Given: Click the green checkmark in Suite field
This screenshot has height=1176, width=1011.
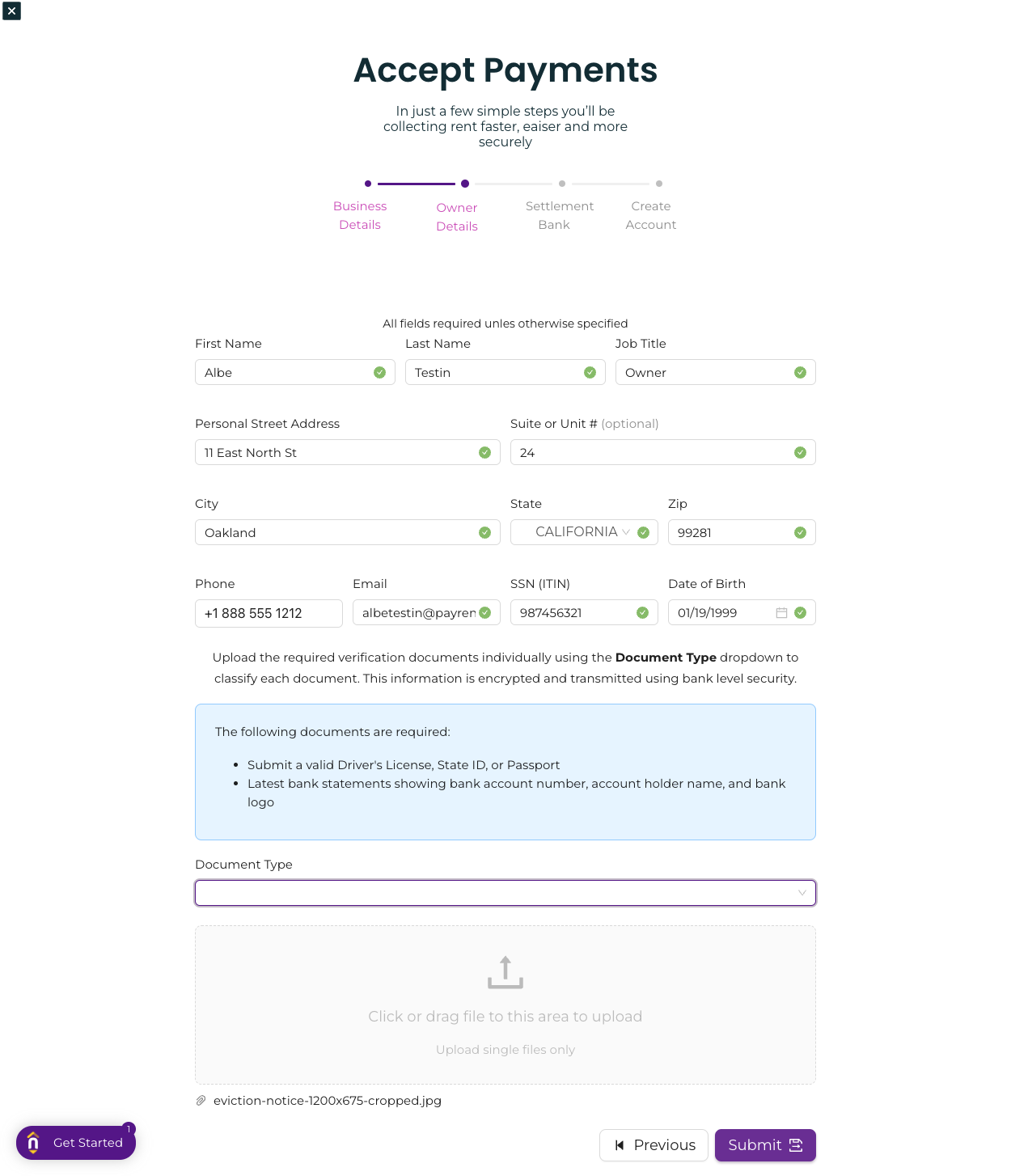Looking at the screenshot, I should (800, 452).
